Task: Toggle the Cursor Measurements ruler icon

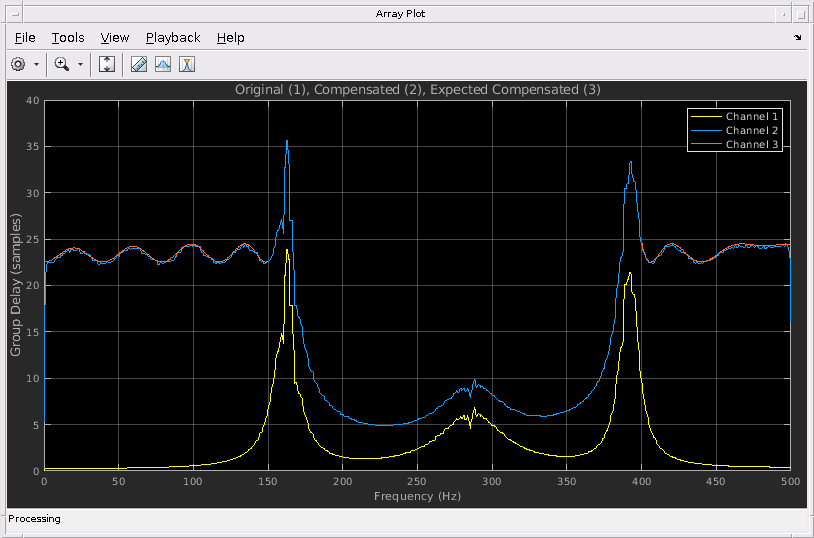Action: point(139,64)
